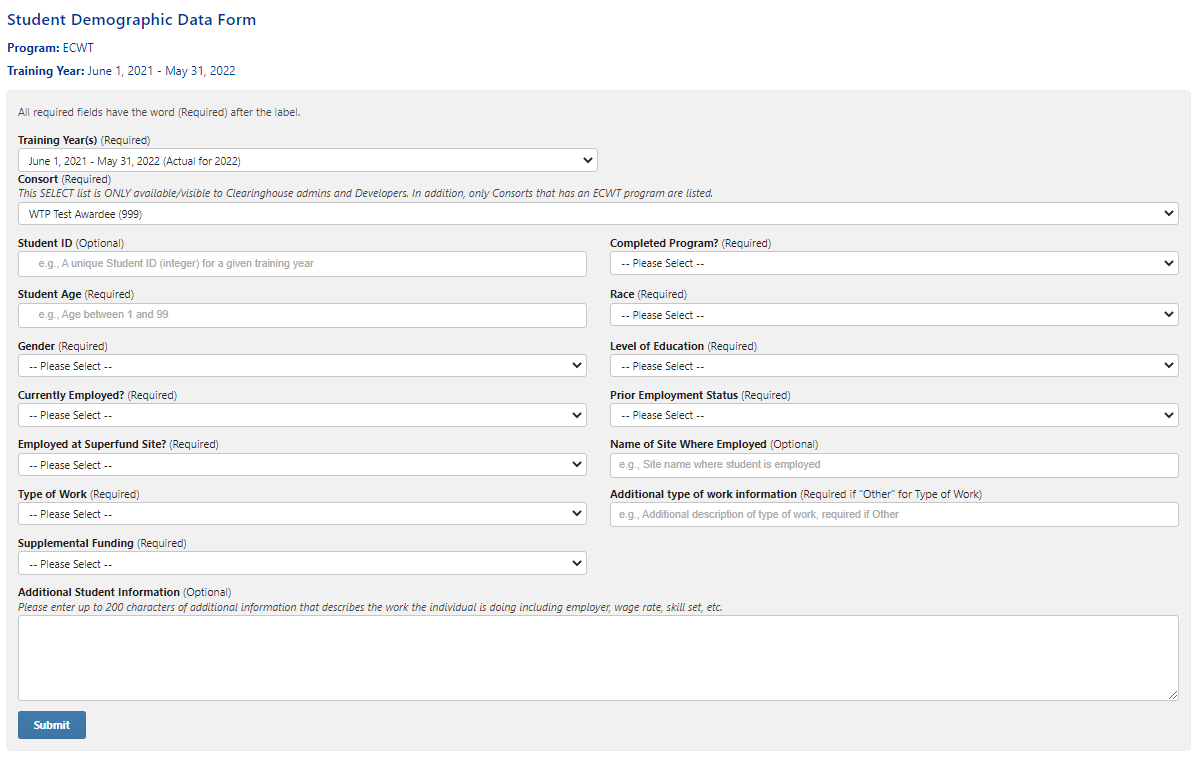Click the Additional Student Information textarea
The width and height of the screenshot is (1196, 761).
pos(597,657)
